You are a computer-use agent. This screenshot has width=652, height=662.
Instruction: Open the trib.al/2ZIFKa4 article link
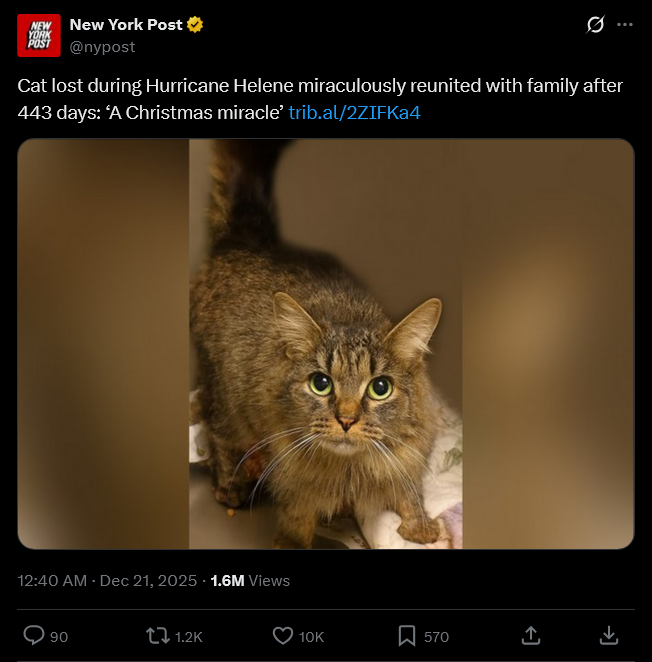coord(354,112)
